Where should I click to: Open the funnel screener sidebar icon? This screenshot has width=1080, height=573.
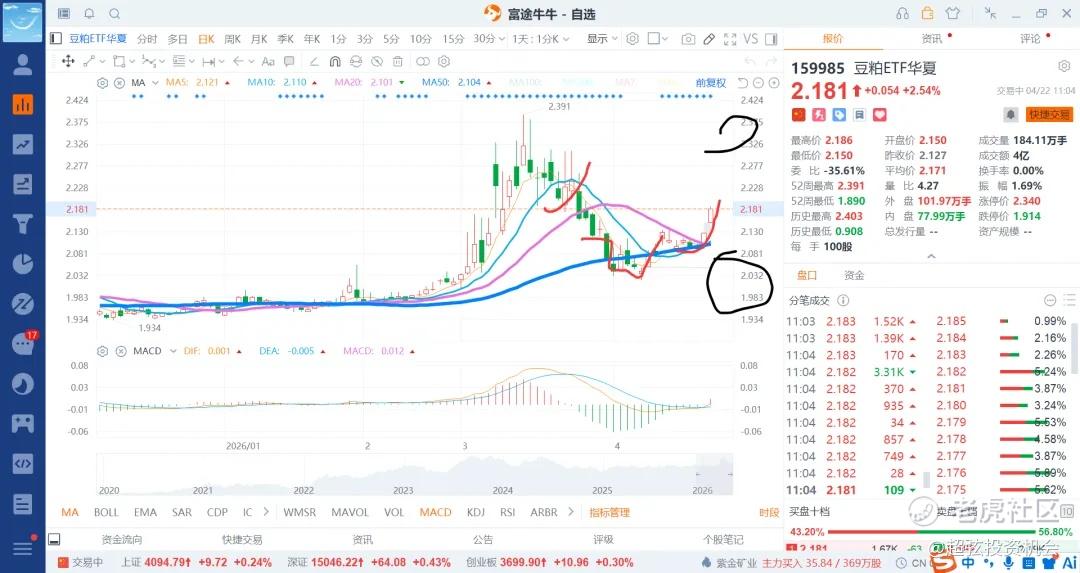pos(23,224)
